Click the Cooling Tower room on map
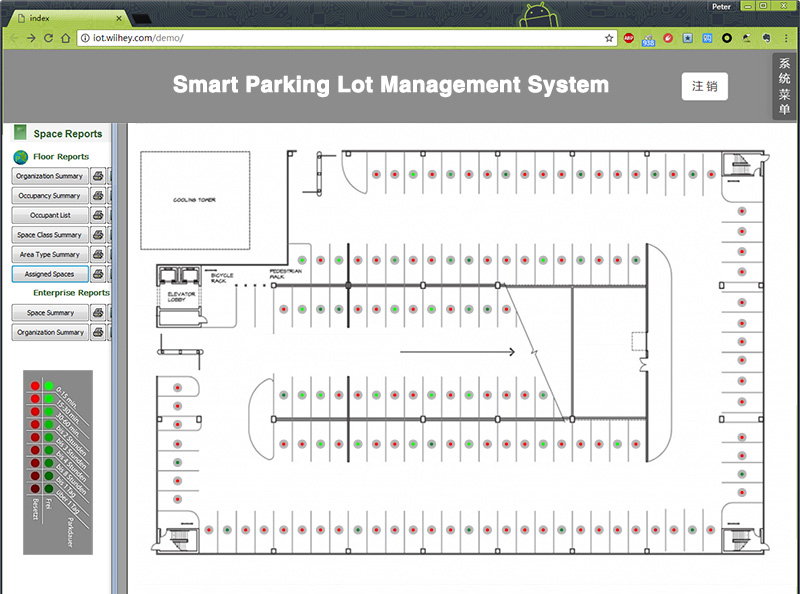 [x=195, y=200]
